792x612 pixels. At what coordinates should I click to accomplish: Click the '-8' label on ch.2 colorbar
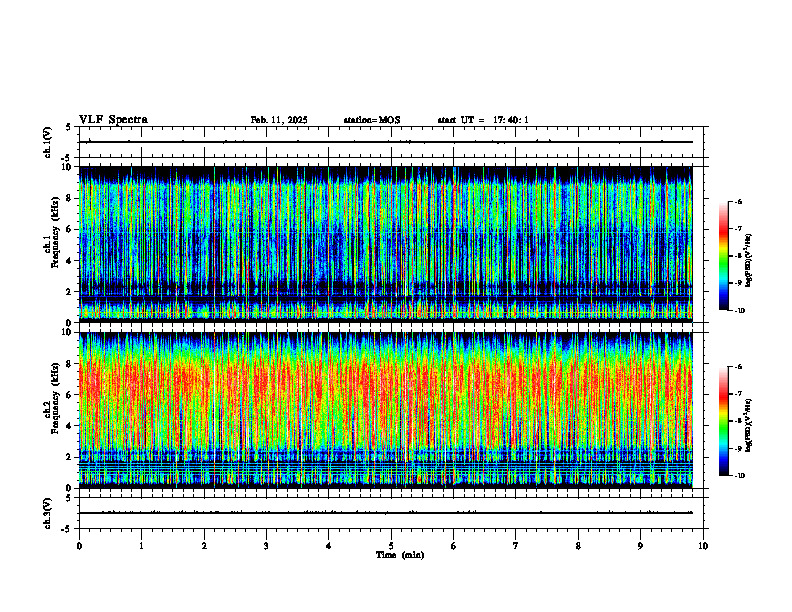(738, 421)
